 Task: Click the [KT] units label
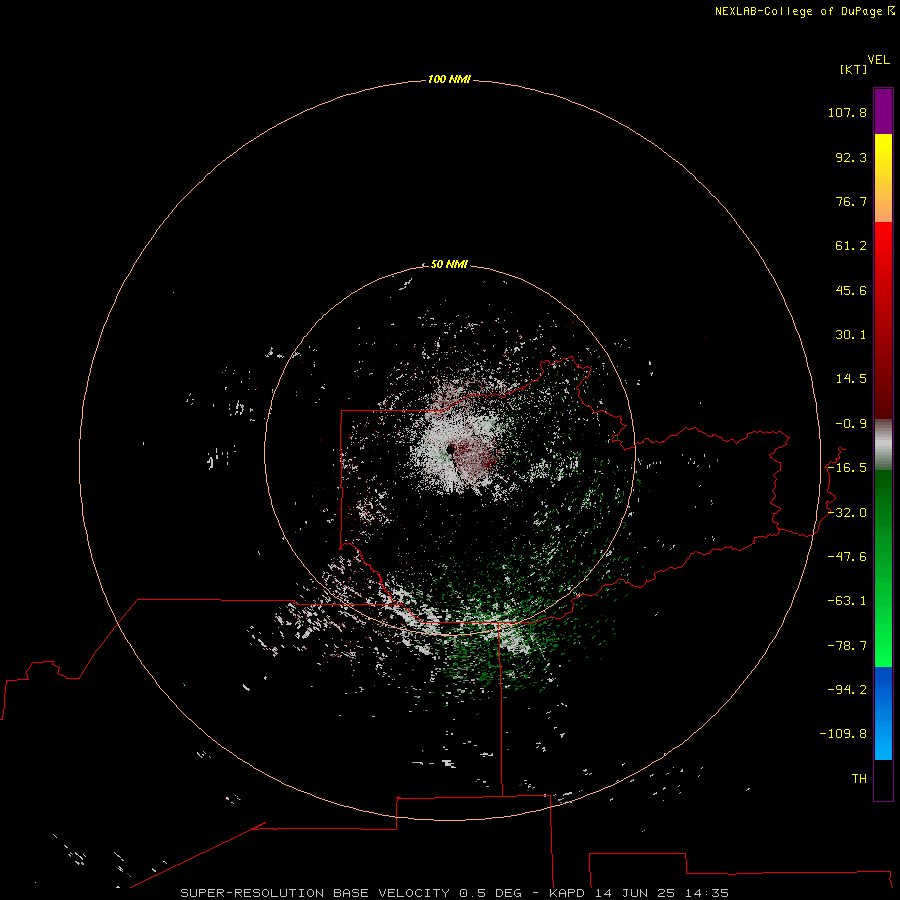[x=854, y=69]
